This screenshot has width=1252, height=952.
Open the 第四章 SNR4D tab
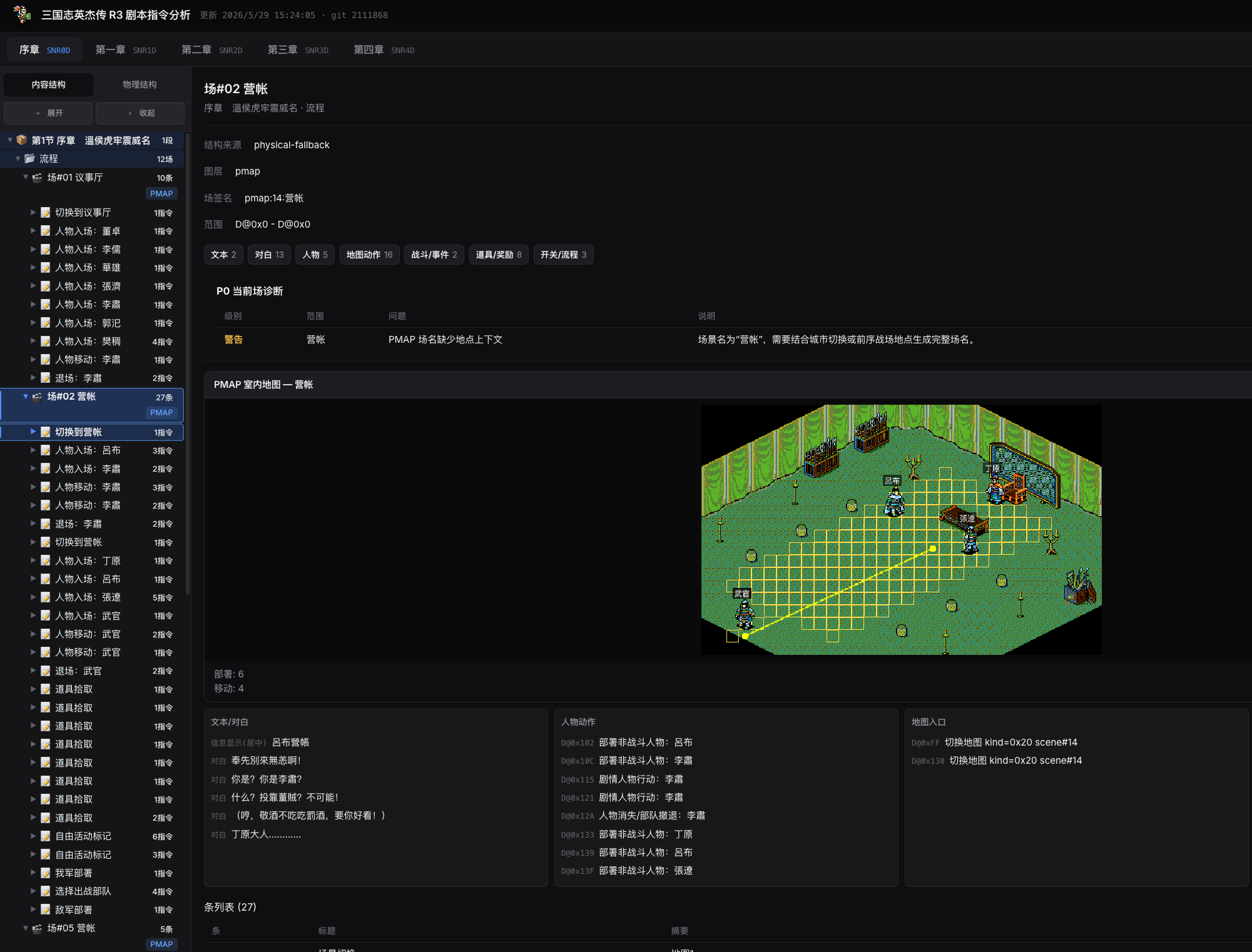[384, 50]
